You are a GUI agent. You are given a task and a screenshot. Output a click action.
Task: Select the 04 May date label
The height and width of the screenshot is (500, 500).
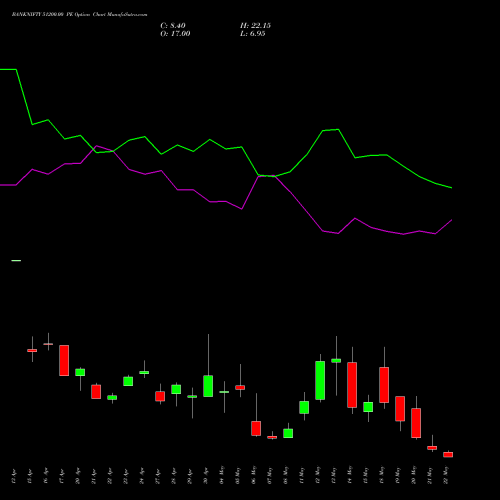pos(222,475)
